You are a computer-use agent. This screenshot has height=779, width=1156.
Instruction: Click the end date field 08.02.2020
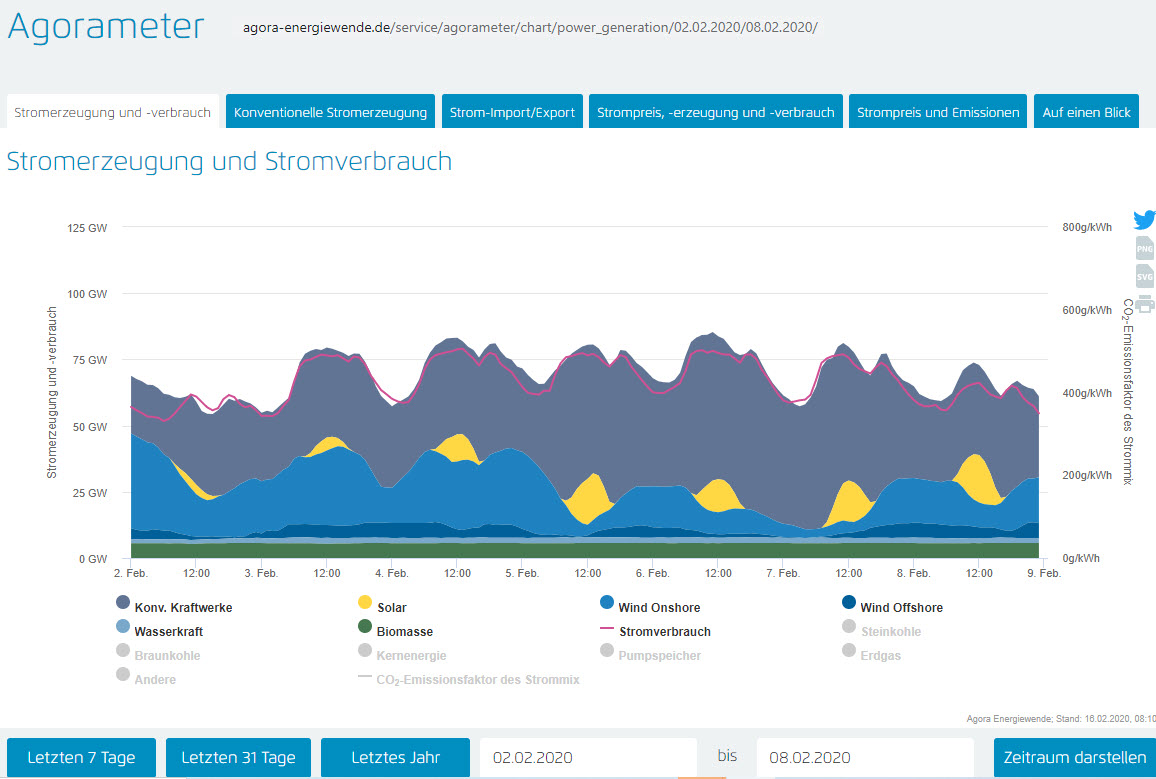coord(864,757)
